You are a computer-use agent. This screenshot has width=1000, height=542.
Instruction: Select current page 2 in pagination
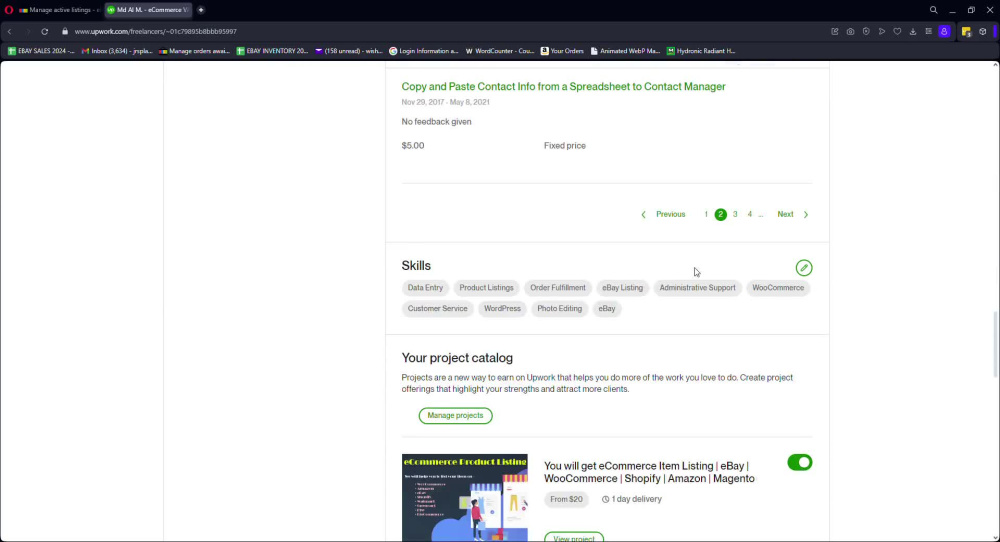pyautogui.click(x=720, y=215)
